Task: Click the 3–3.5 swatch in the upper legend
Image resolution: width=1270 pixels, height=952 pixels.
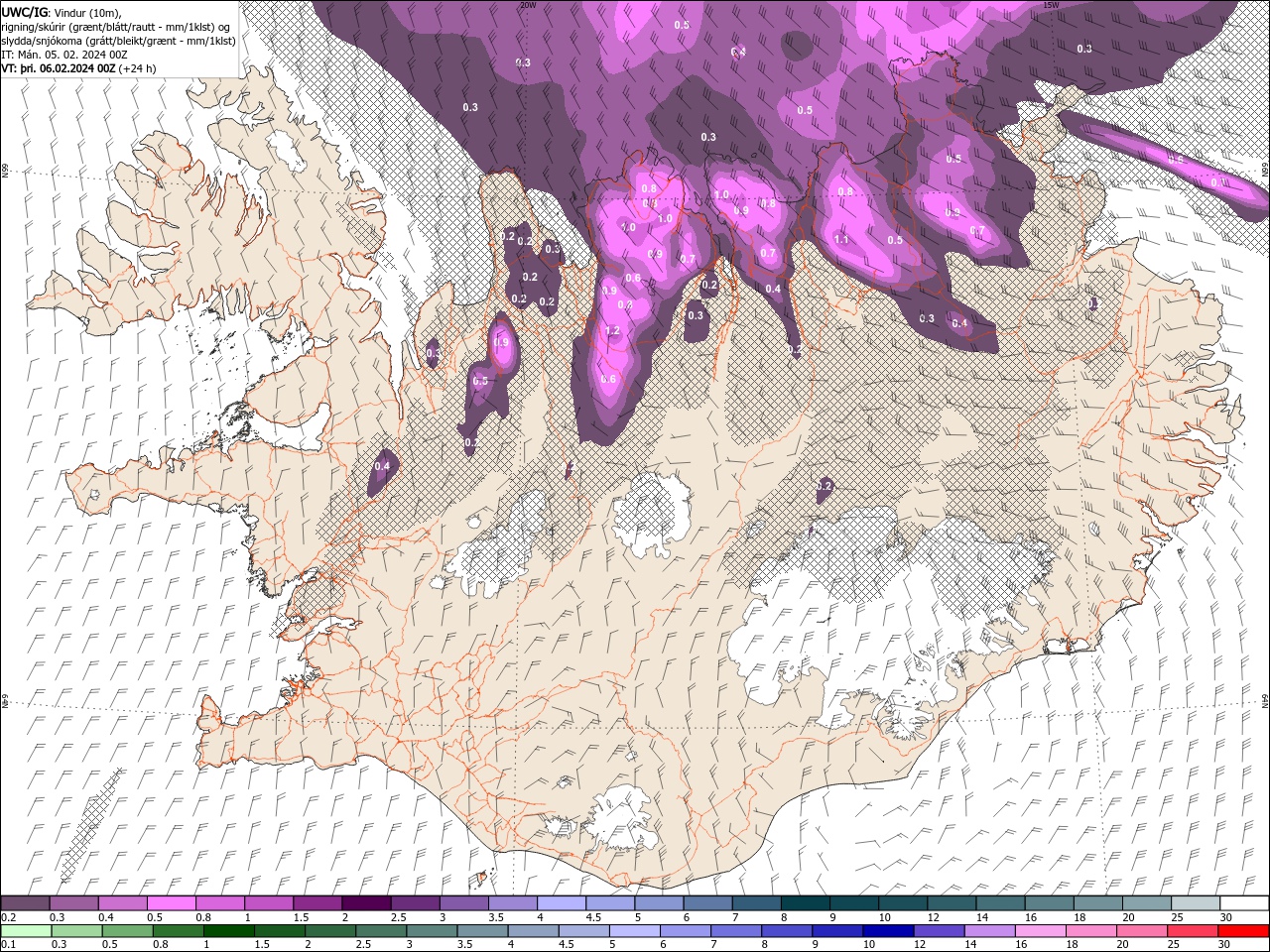Action: coord(463,903)
